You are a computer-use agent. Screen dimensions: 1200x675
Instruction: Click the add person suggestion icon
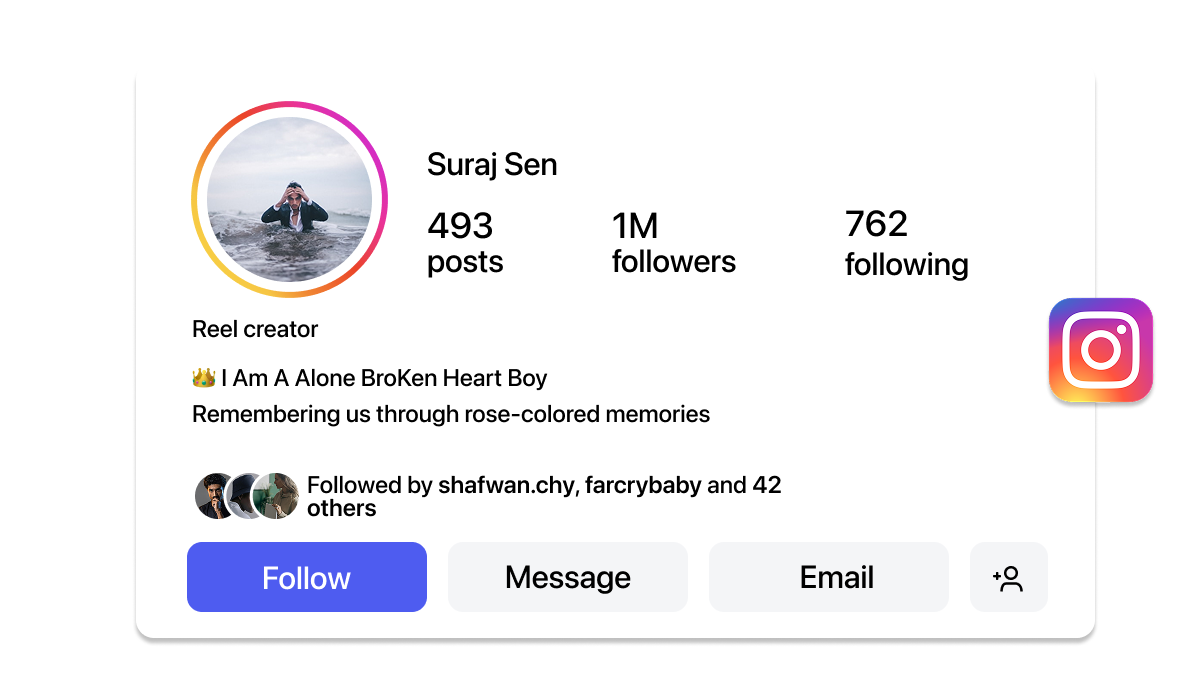coord(1008,577)
